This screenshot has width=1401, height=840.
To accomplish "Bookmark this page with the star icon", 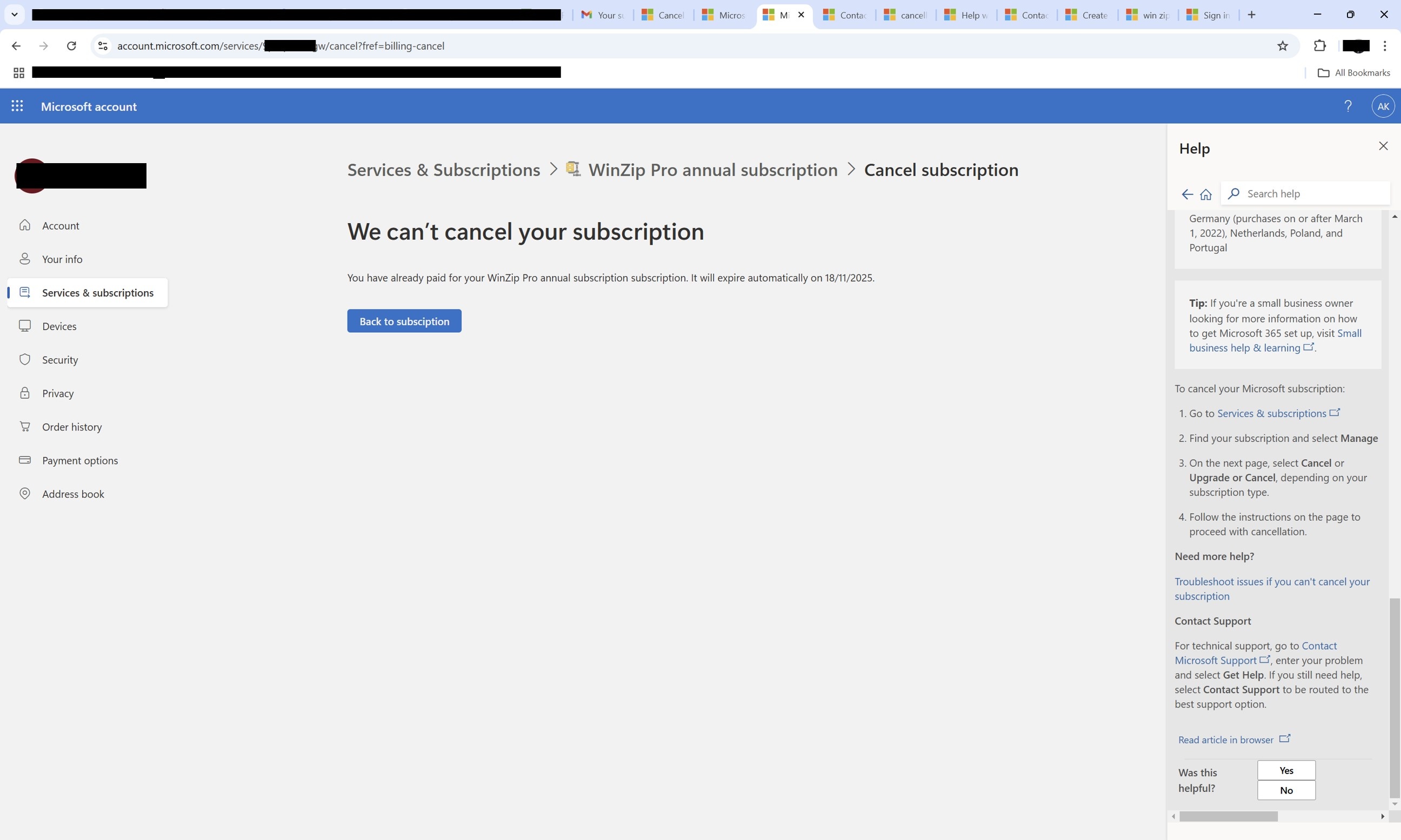I will point(1283,46).
